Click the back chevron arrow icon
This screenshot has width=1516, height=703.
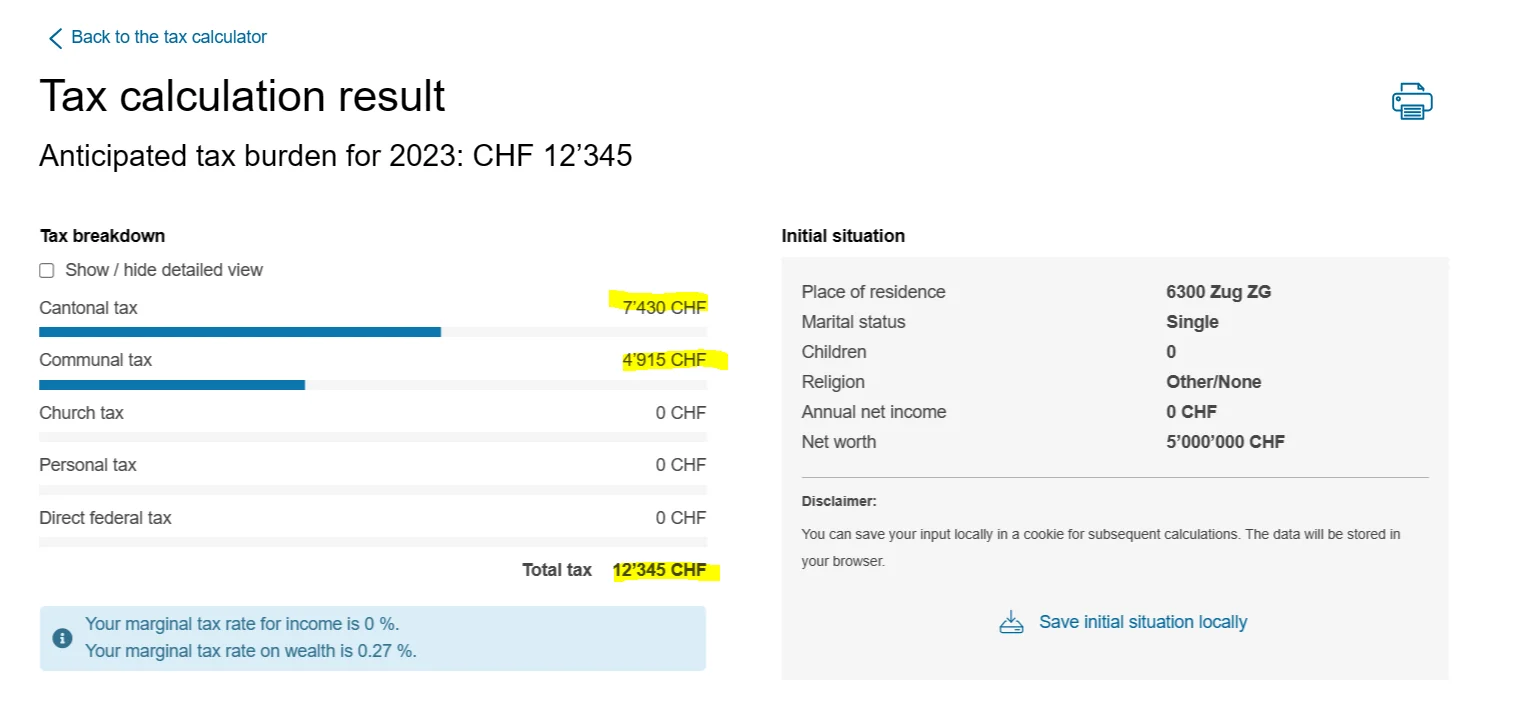point(55,38)
